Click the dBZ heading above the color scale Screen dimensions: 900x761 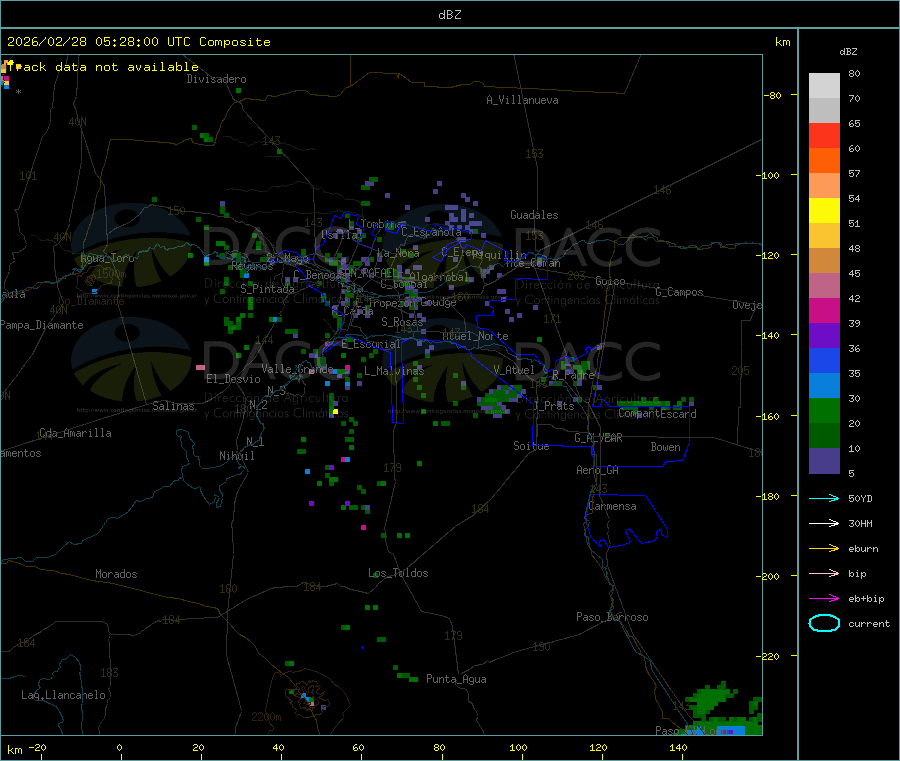(x=848, y=52)
